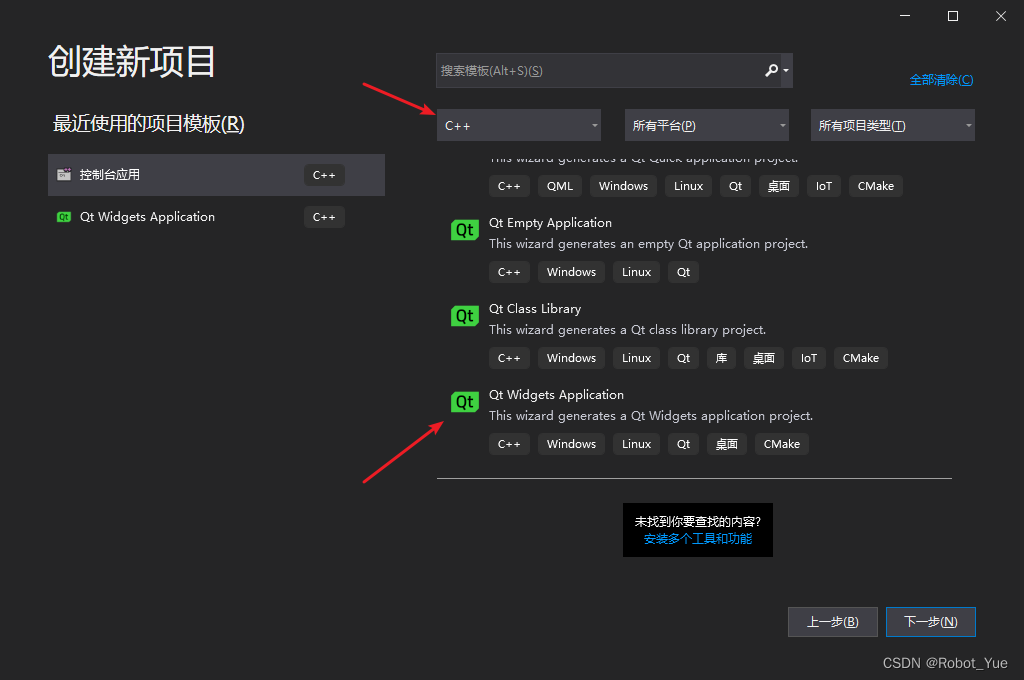Click 桌面 tag under Qt Widgets Application
1024x680 pixels.
click(727, 444)
